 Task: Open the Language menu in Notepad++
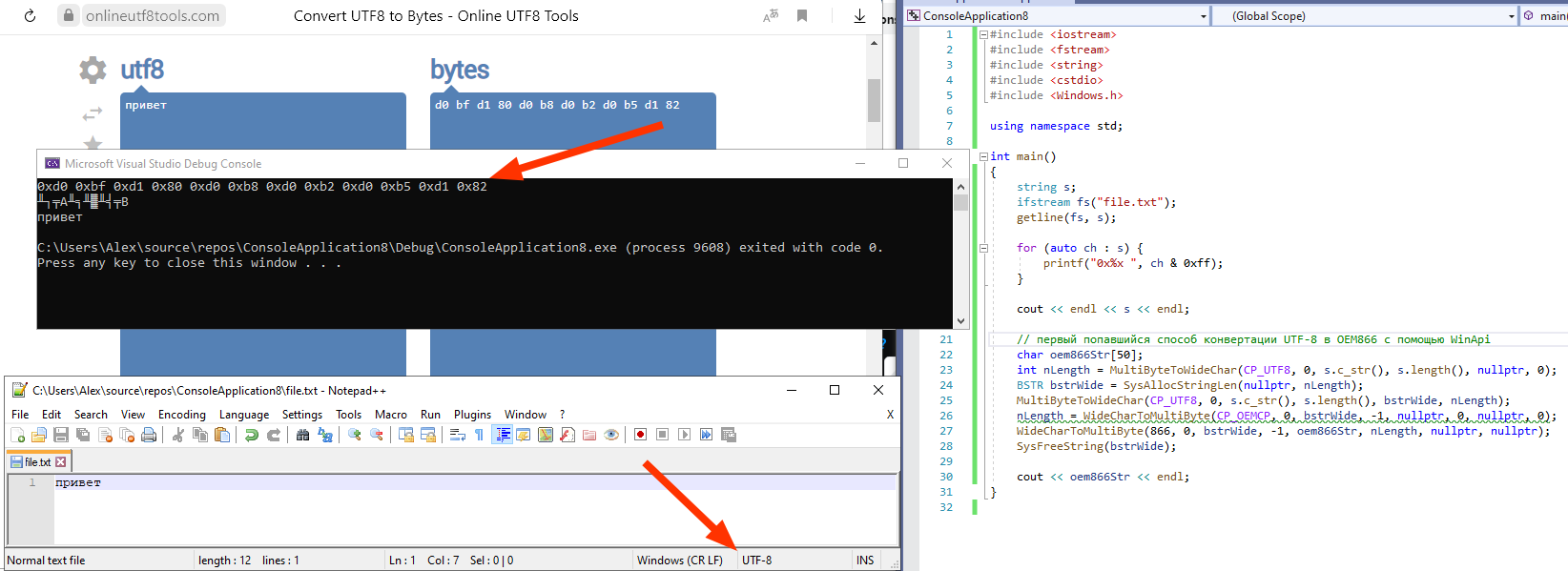click(x=244, y=415)
